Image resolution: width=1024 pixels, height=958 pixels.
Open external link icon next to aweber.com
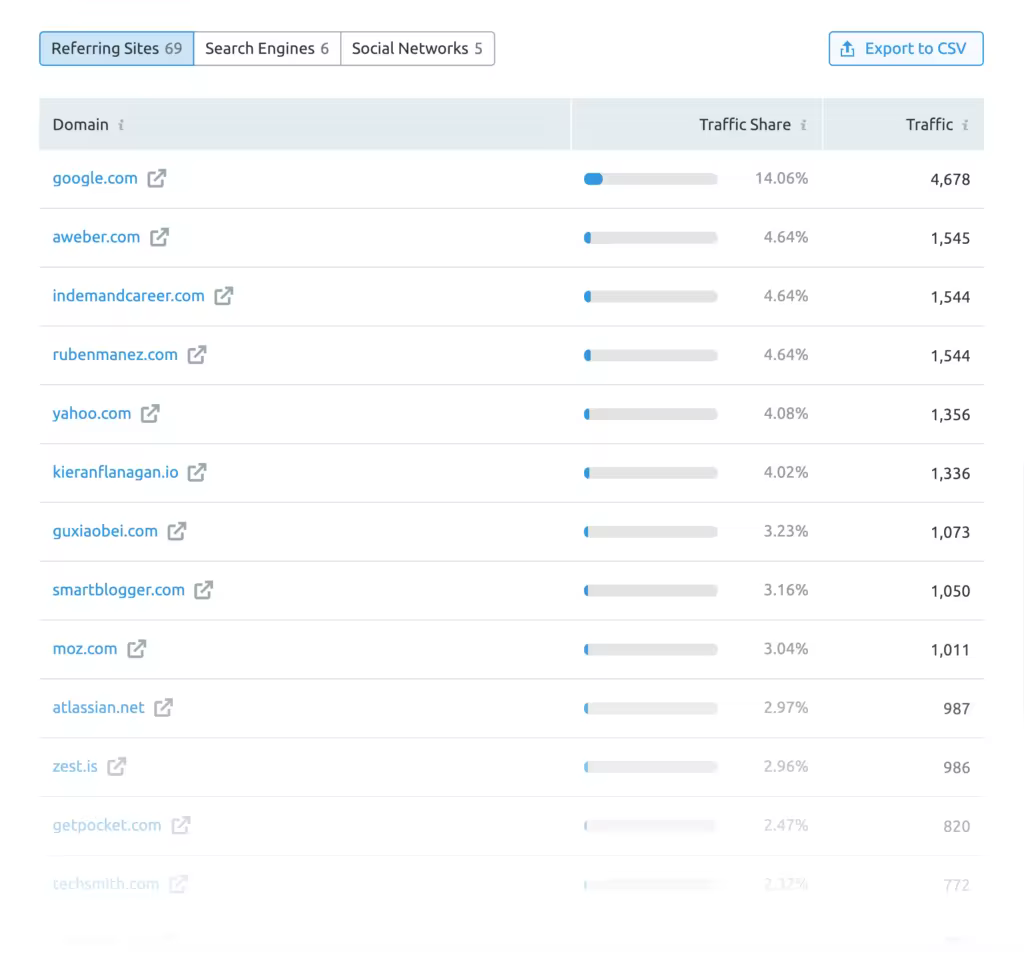pyautogui.click(x=159, y=237)
